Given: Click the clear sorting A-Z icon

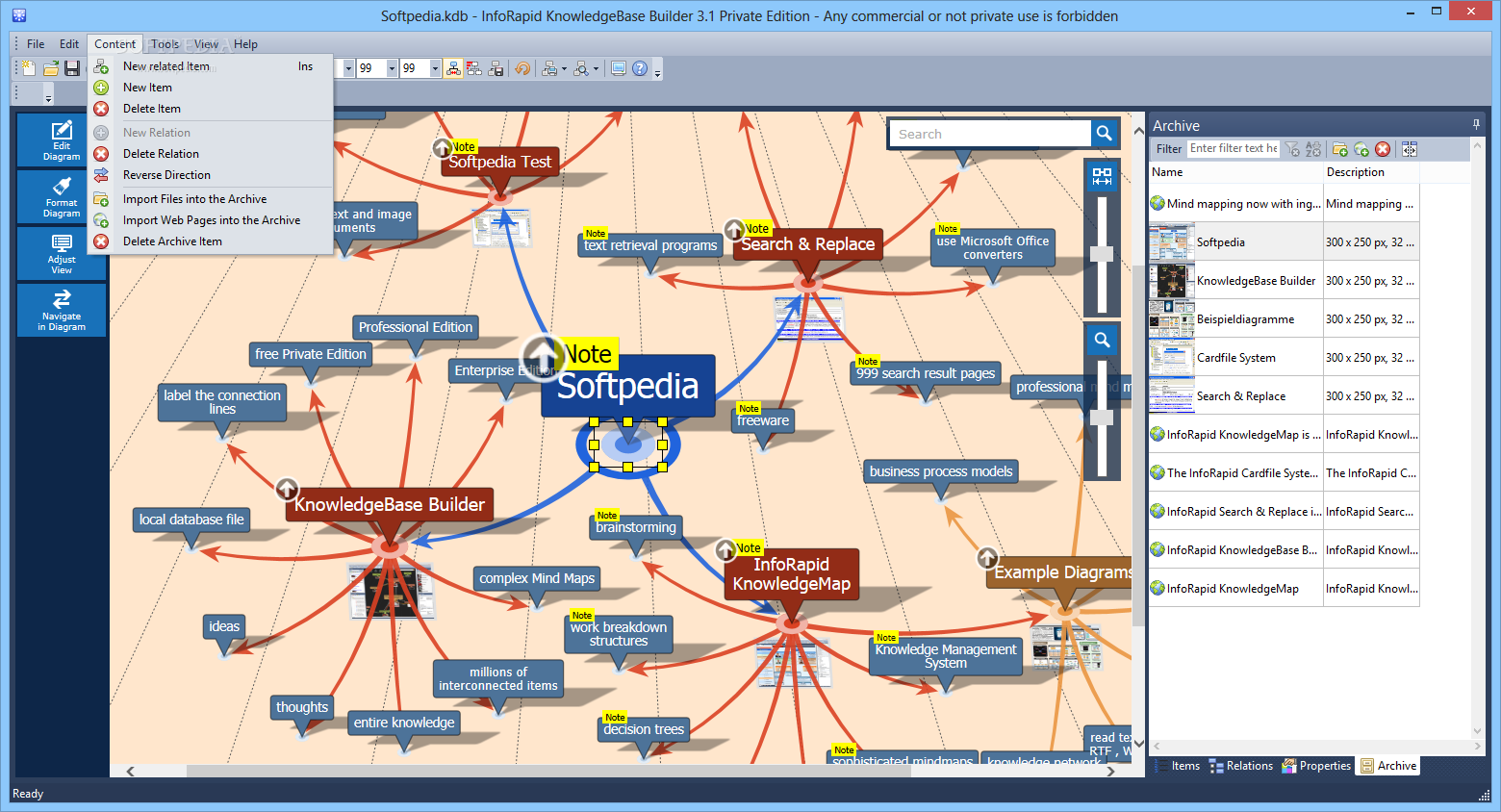Looking at the screenshot, I should [1312, 149].
